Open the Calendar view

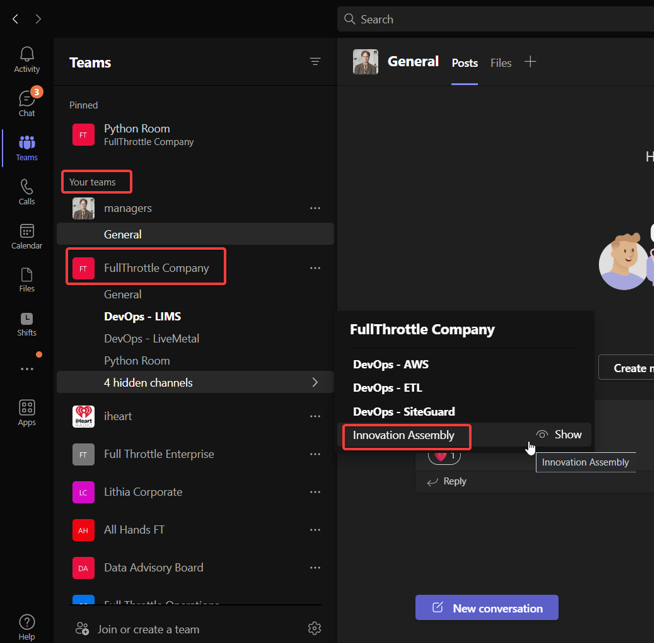(x=27, y=236)
